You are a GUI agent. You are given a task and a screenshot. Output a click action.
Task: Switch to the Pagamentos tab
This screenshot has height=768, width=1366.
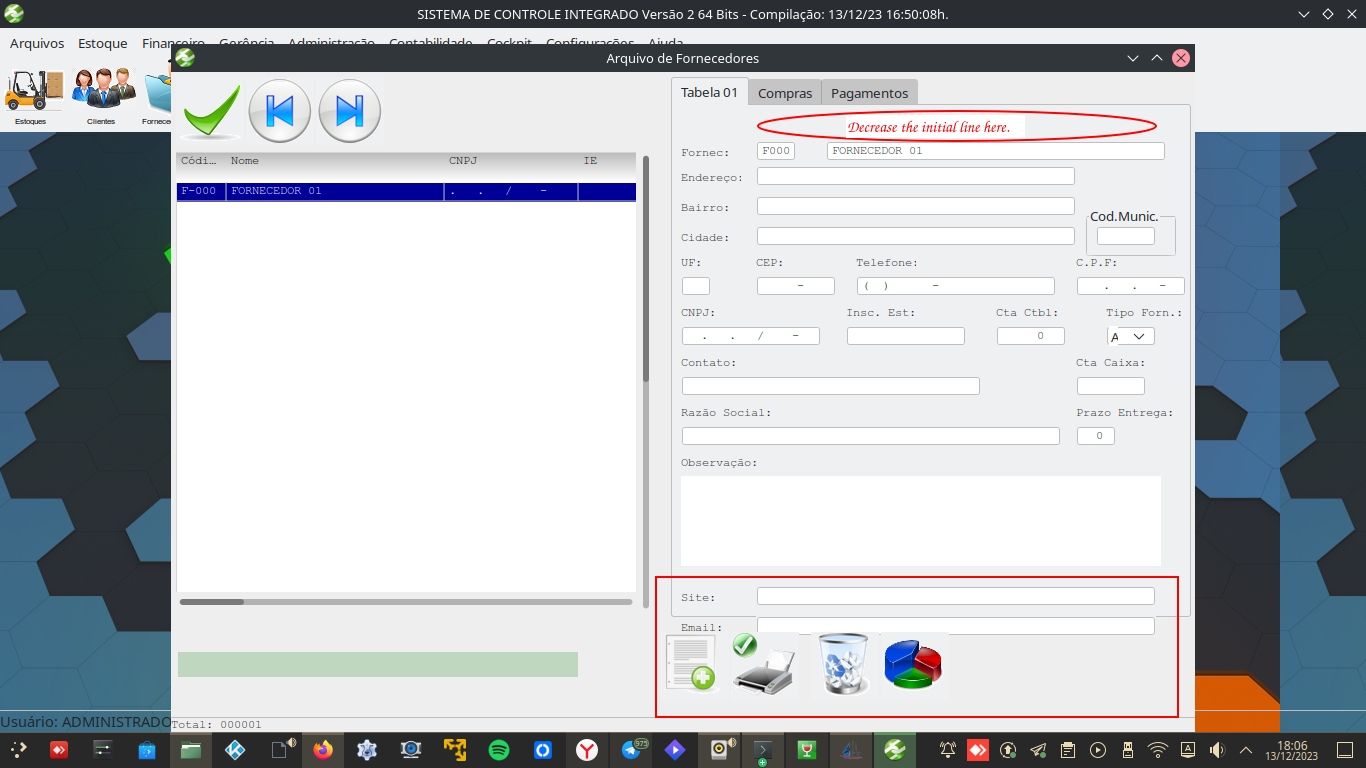pyautogui.click(x=870, y=93)
